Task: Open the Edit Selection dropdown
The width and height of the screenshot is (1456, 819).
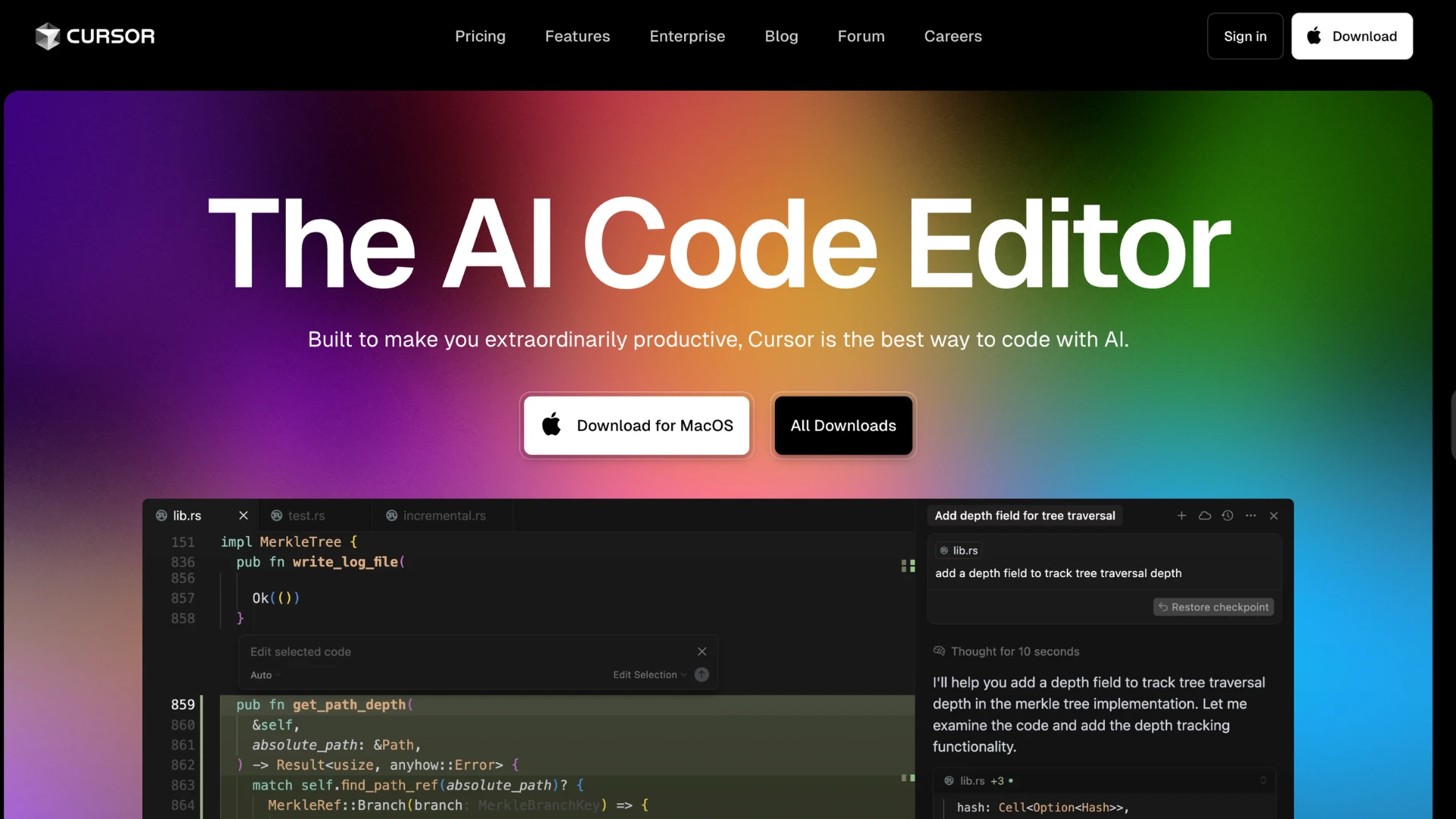Action: pyautogui.click(x=650, y=675)
